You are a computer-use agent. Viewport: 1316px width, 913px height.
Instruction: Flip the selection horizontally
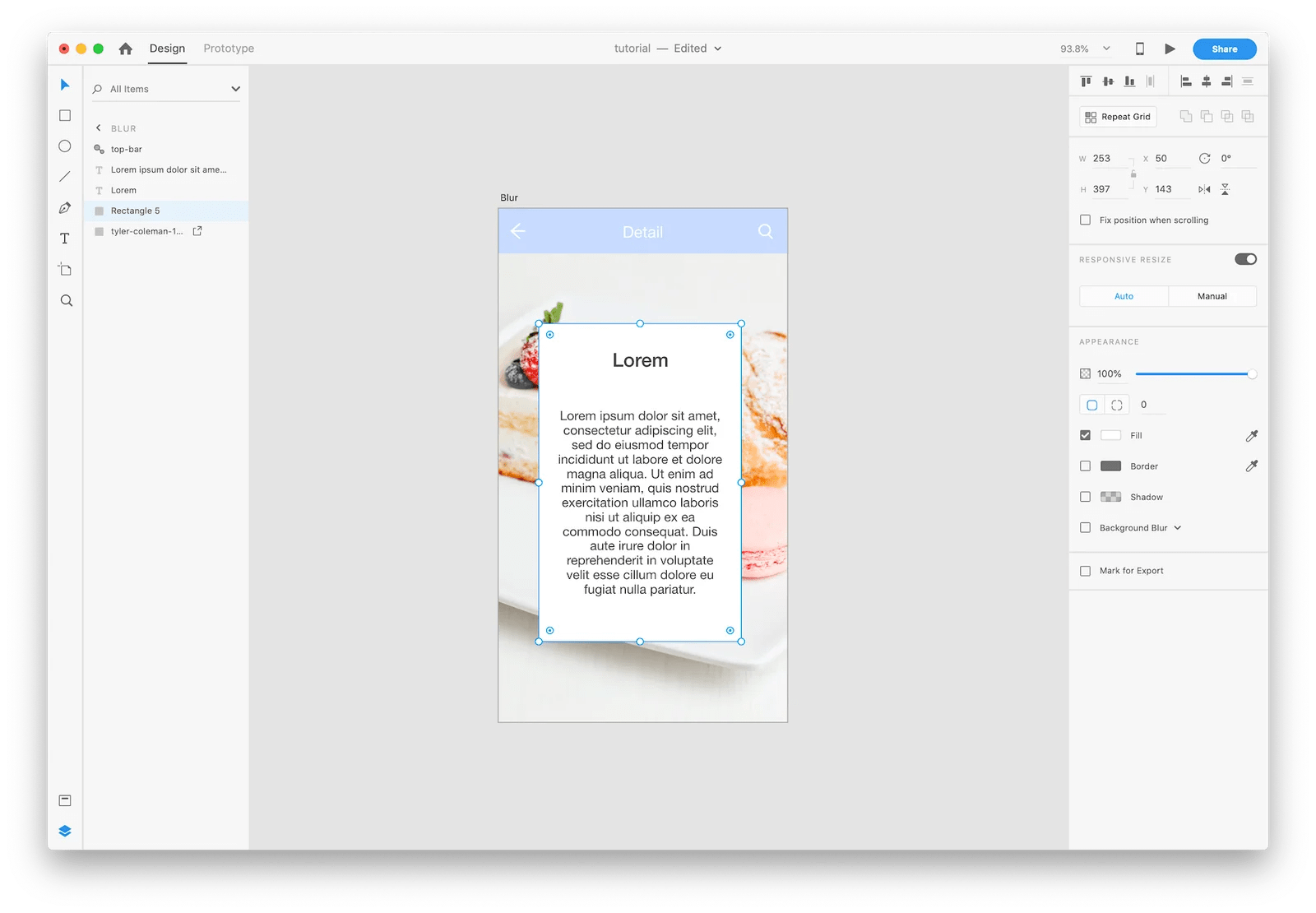pos(1204,189)
